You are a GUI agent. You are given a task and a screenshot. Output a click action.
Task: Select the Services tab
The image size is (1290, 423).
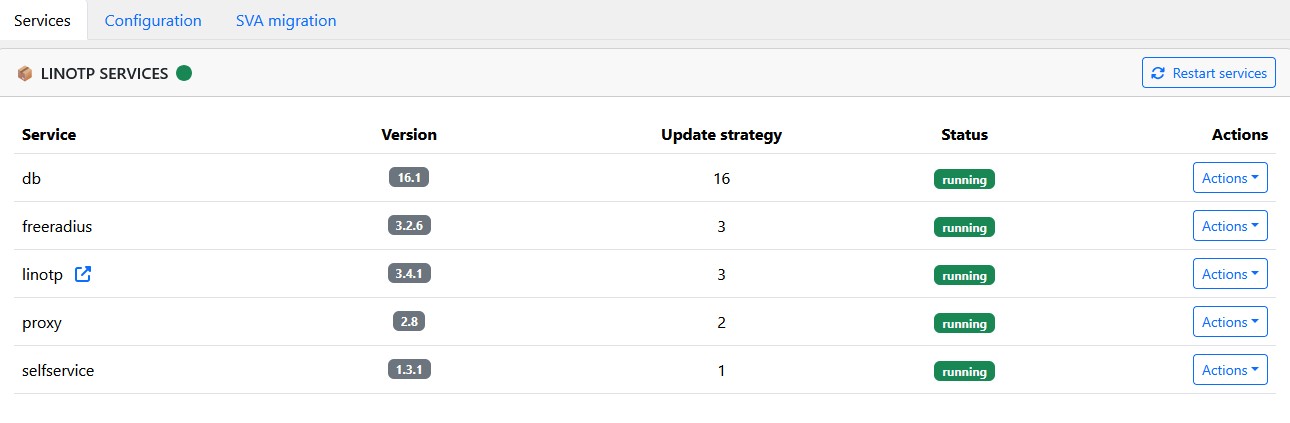(x=43, y=20)
